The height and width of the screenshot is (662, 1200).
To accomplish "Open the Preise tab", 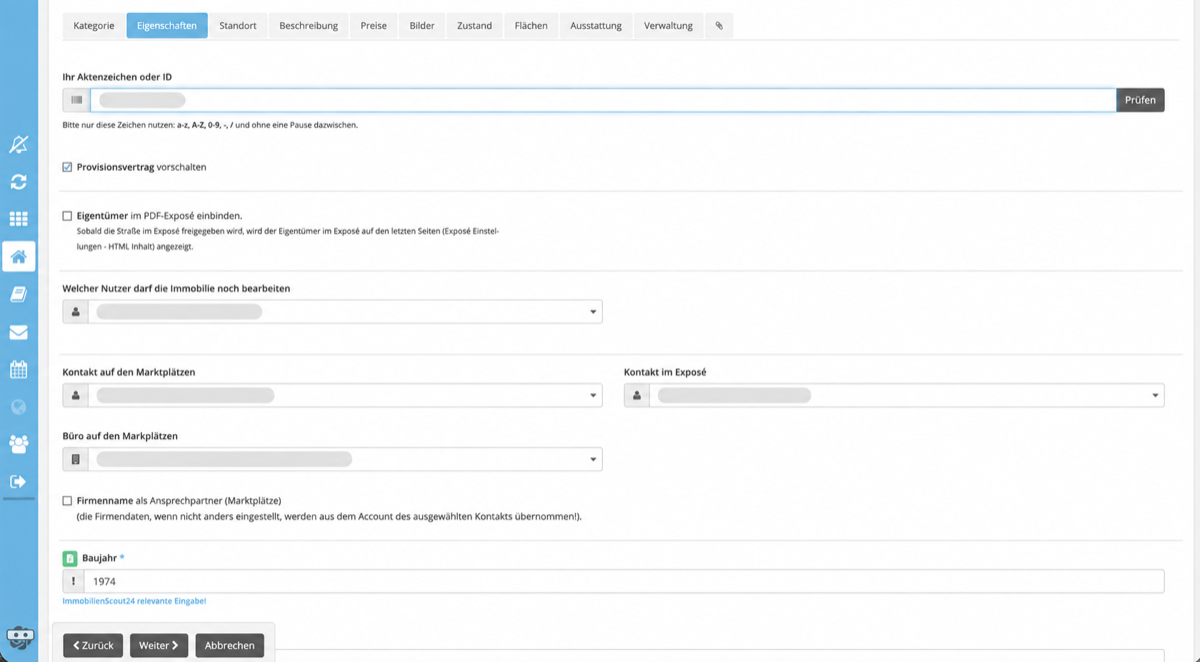I will 374,26.
